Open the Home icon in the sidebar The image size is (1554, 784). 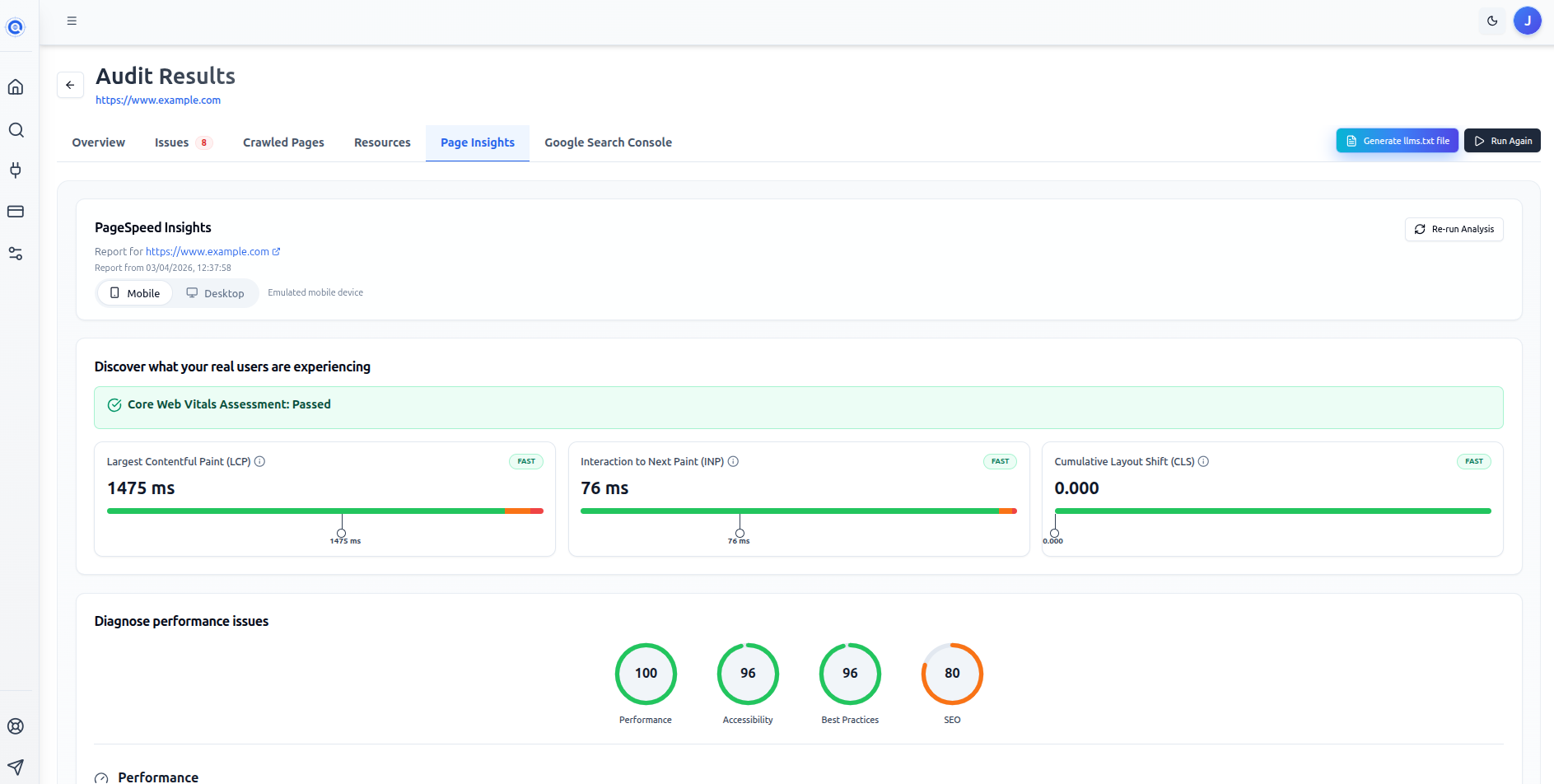pyautogui.click(x=15, y=86)
